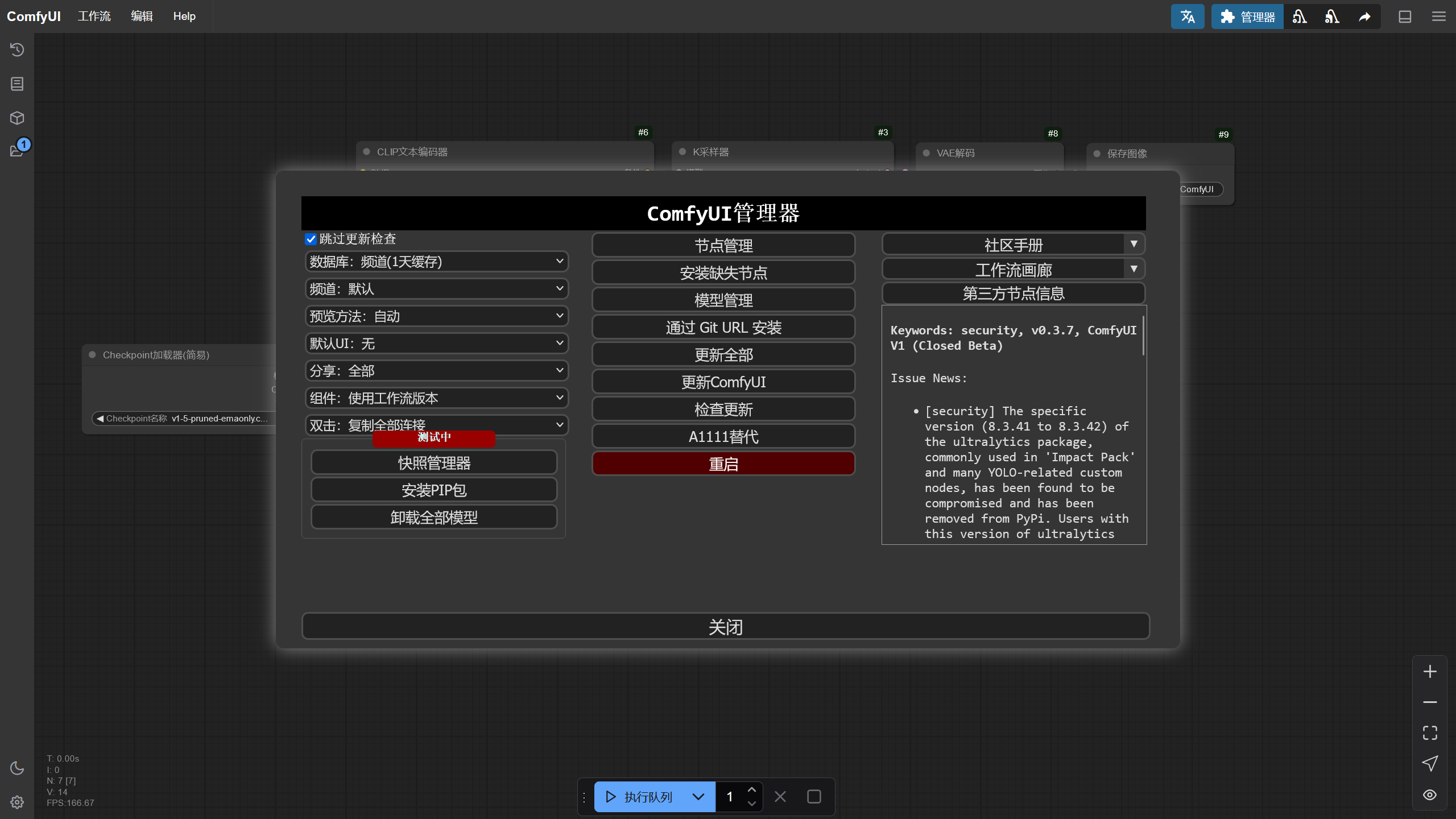Open the node library sidebar icon
The height and width of the screenshot is (819, 1456).
coord(17,84)
